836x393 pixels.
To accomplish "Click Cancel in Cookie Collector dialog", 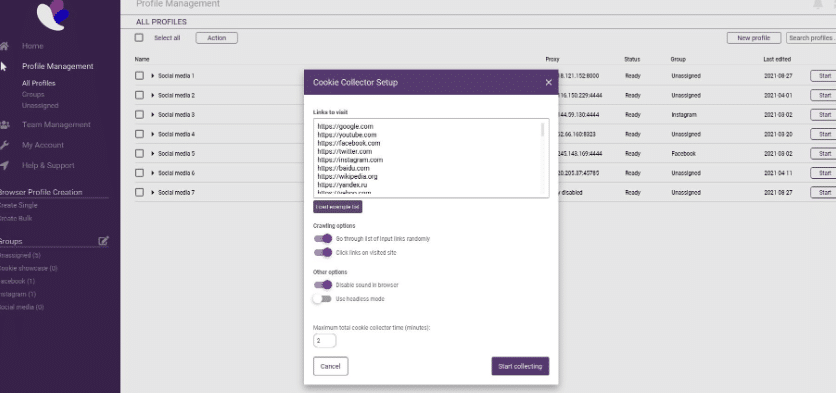I will point(331,366).
